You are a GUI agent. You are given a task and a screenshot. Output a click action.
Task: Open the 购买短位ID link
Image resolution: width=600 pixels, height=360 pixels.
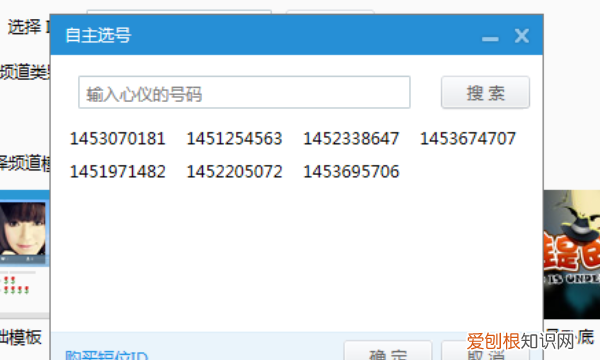[106, 355]
